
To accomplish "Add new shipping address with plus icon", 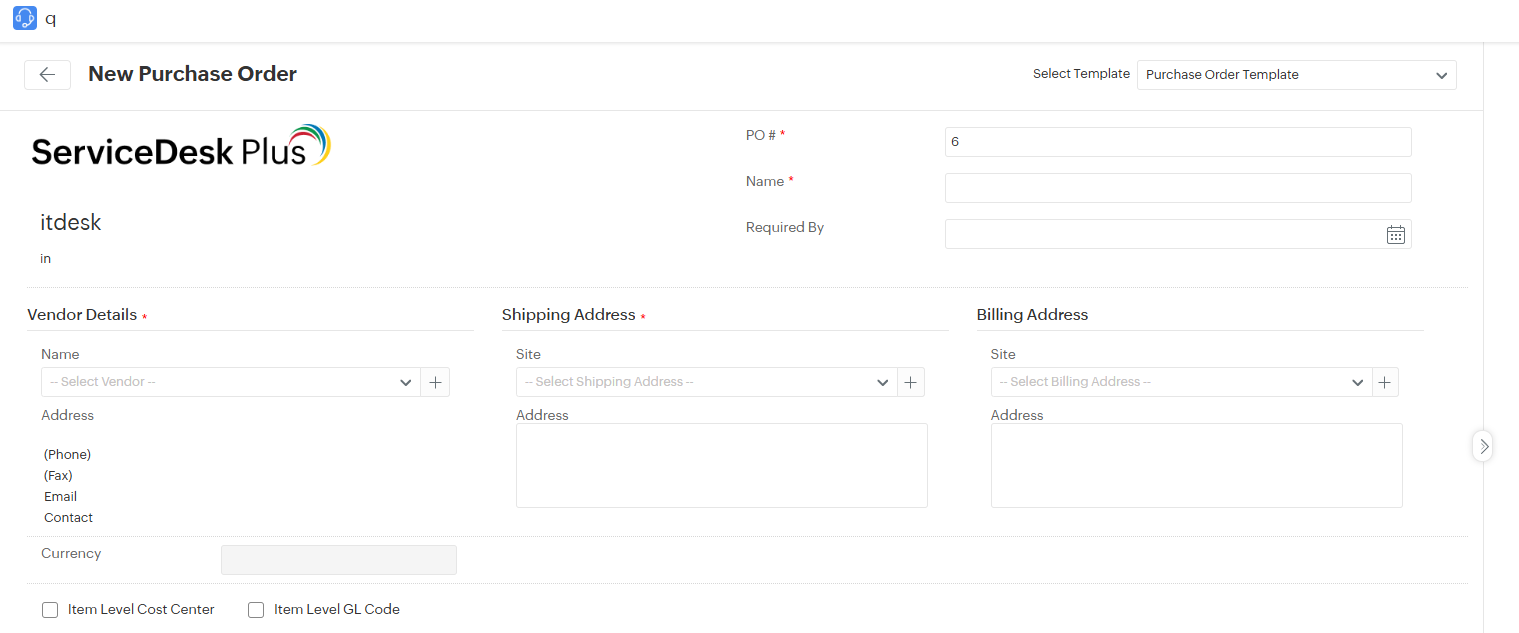I will point(910,382).
